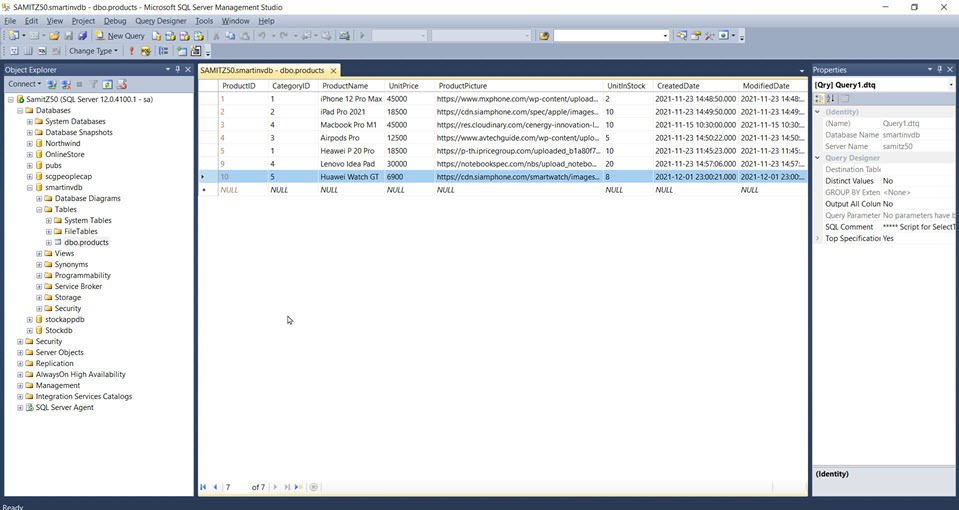
Task: Pin the Properties panel (Auto Hide)
Action: pyautogui.click(x=940, y=70)
